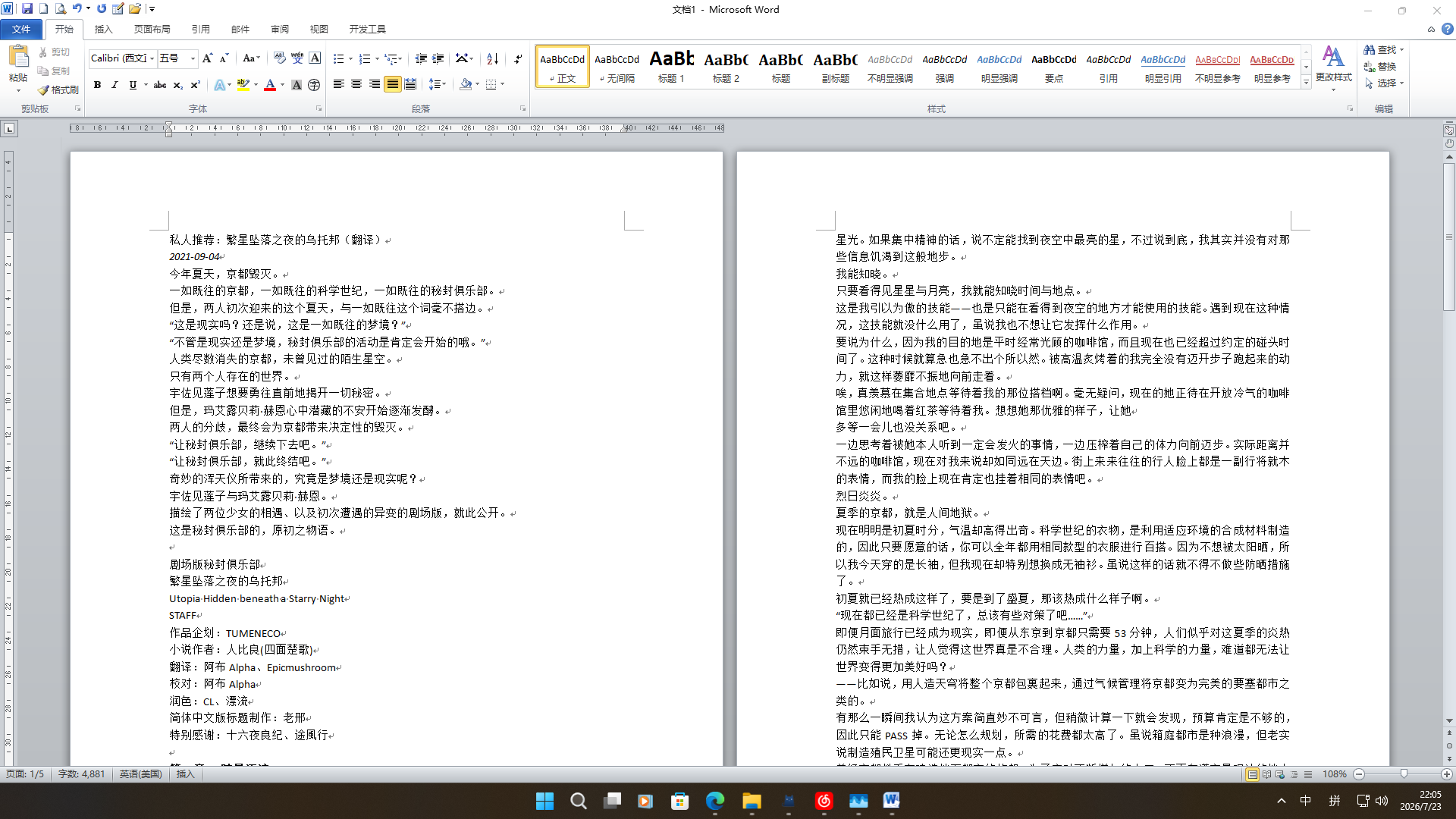
Task: Save document from quick access toolbar
Action: [27, 9]
